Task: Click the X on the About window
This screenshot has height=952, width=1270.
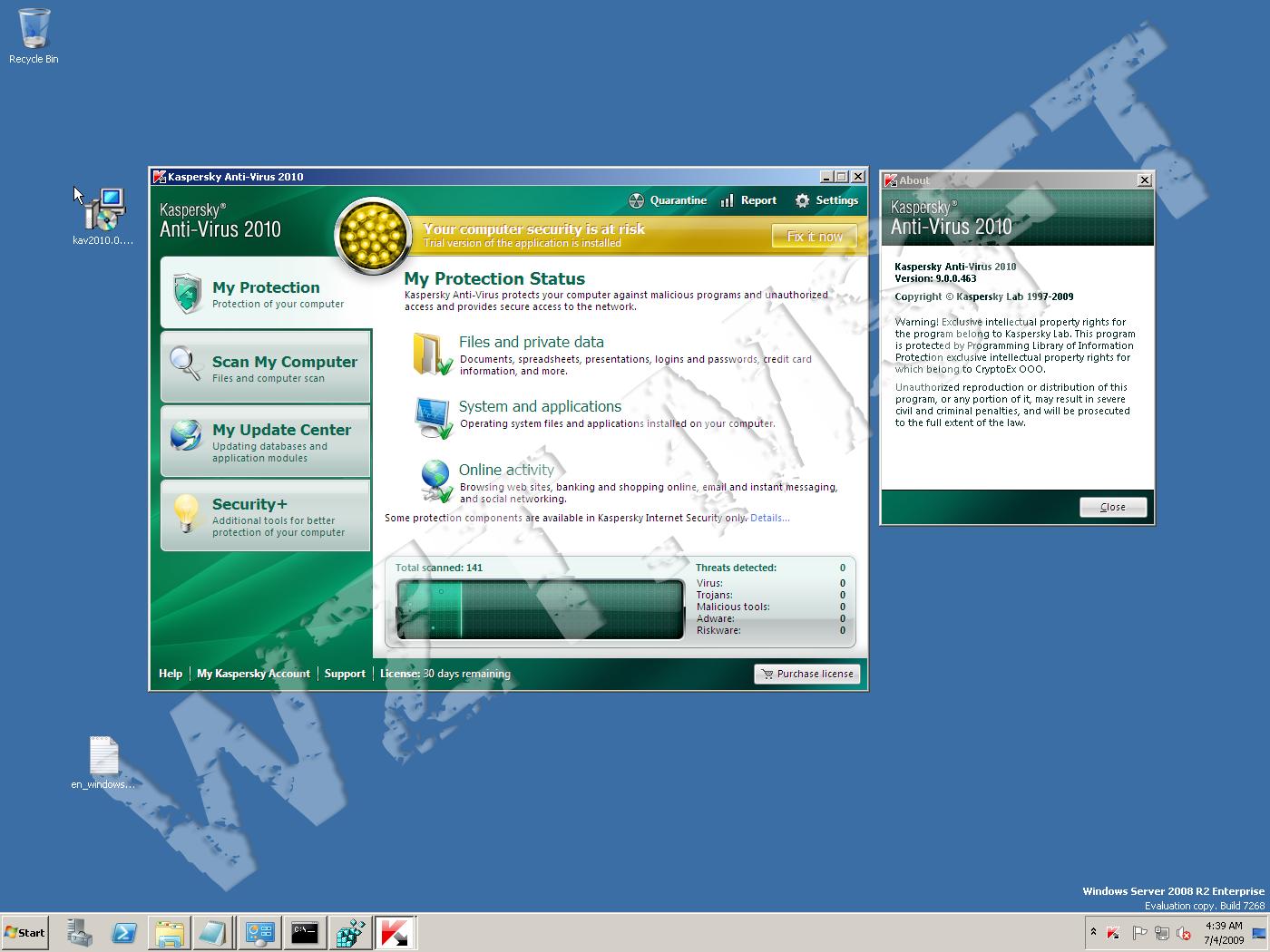Action: pyautogui.click(x=1145, y=180)
